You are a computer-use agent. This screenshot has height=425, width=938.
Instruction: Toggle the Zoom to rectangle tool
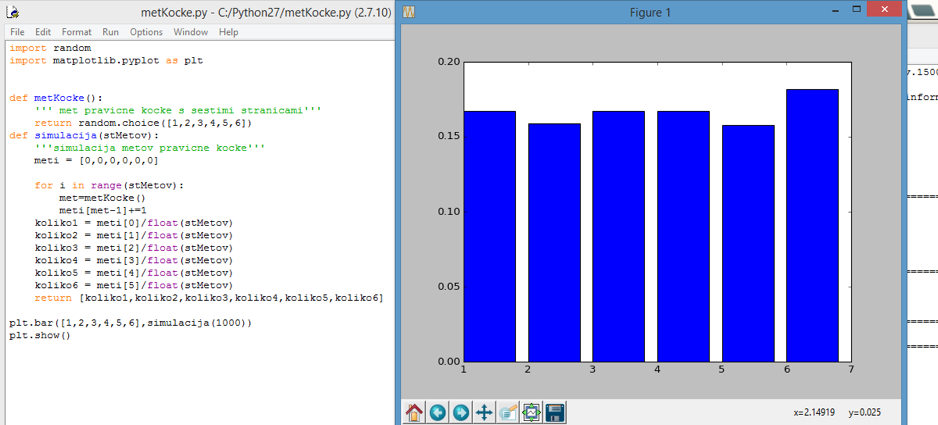click(508, 412)
